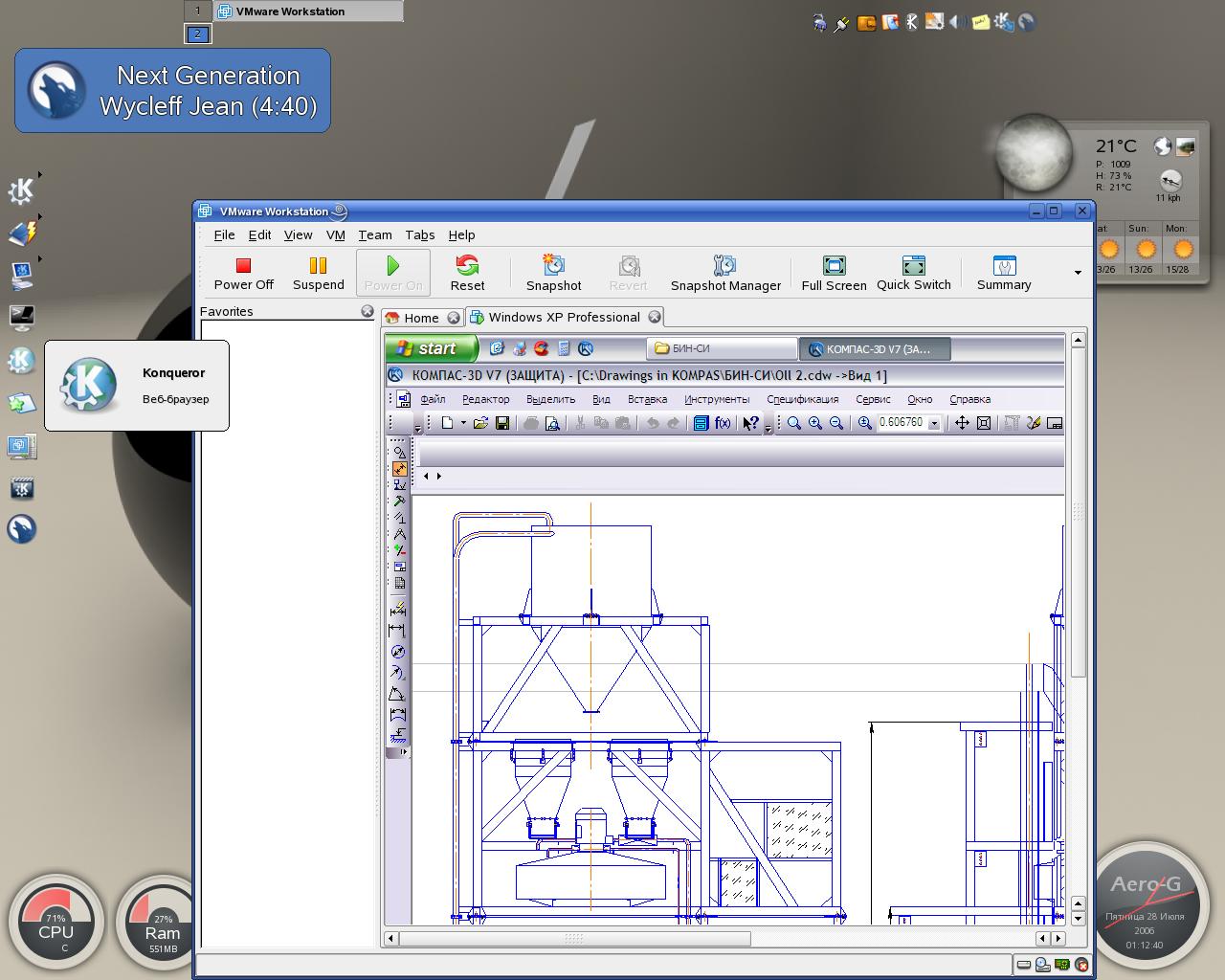1225x980 pixels.
Task: Click the linear dimension tool icon
Action: click(x=397, y=631)
